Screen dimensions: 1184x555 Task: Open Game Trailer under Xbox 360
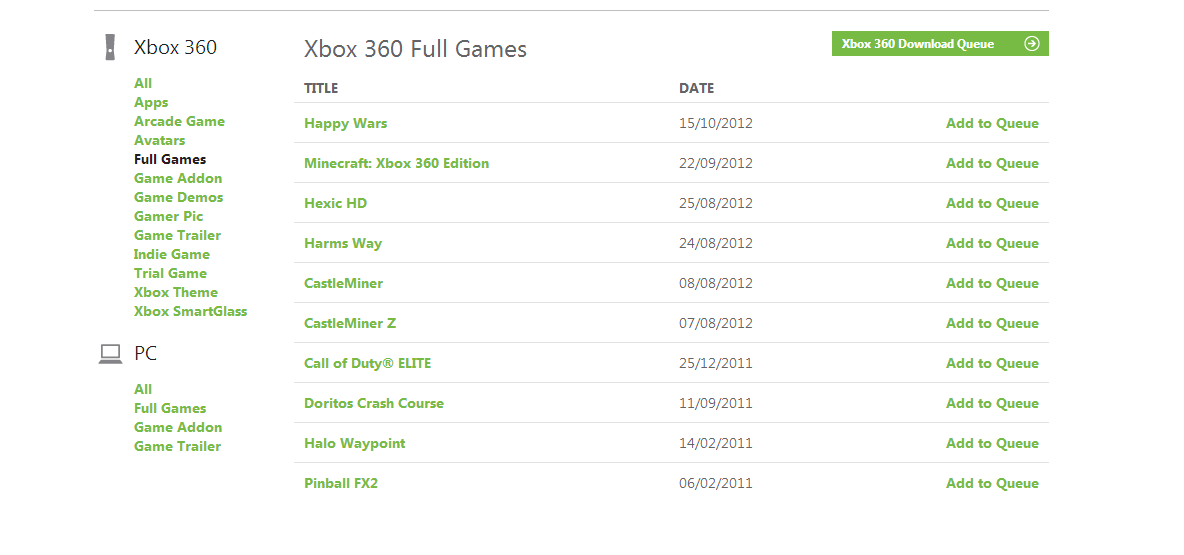(x=177, y=235)
